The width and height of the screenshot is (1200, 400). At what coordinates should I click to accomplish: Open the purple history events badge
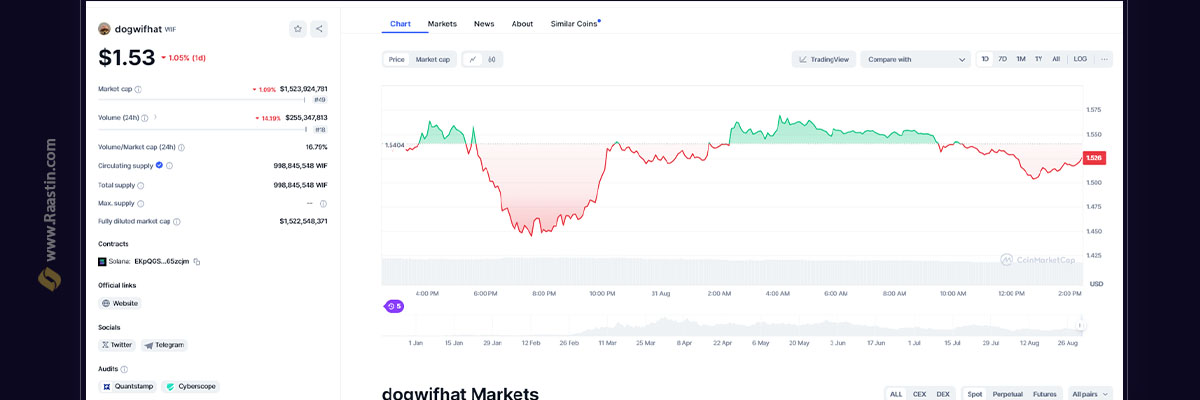click(394, 306)
